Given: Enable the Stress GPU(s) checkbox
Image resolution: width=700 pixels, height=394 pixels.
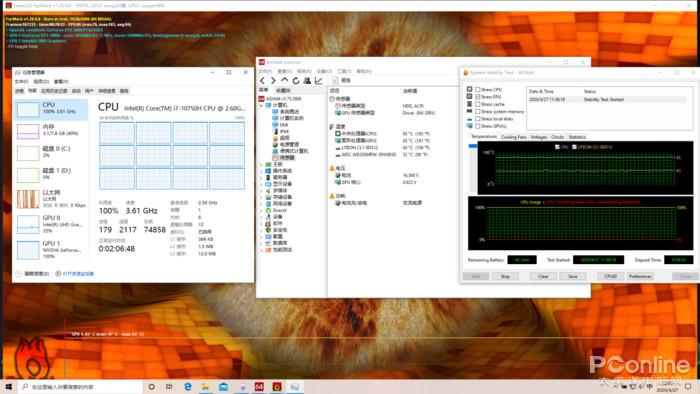Looking at the screenshot, I should pyautogui.click(x=478, y=126).
